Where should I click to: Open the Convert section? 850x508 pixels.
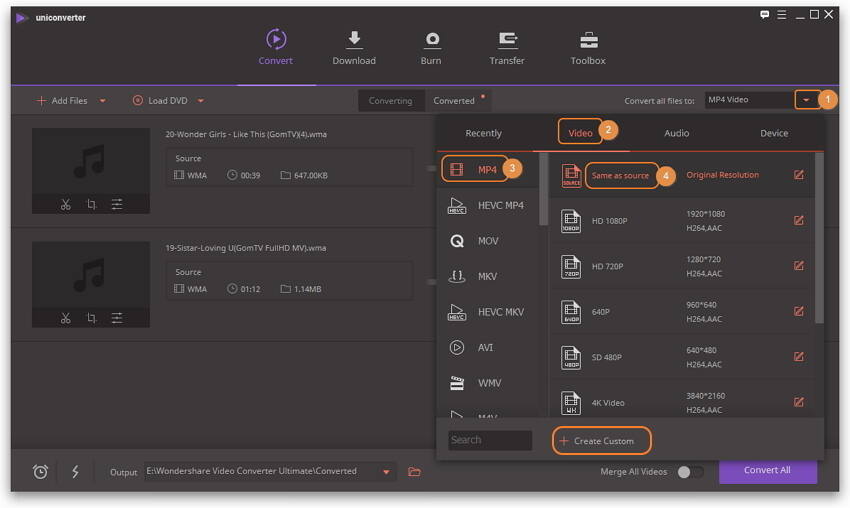pos(275,48)
